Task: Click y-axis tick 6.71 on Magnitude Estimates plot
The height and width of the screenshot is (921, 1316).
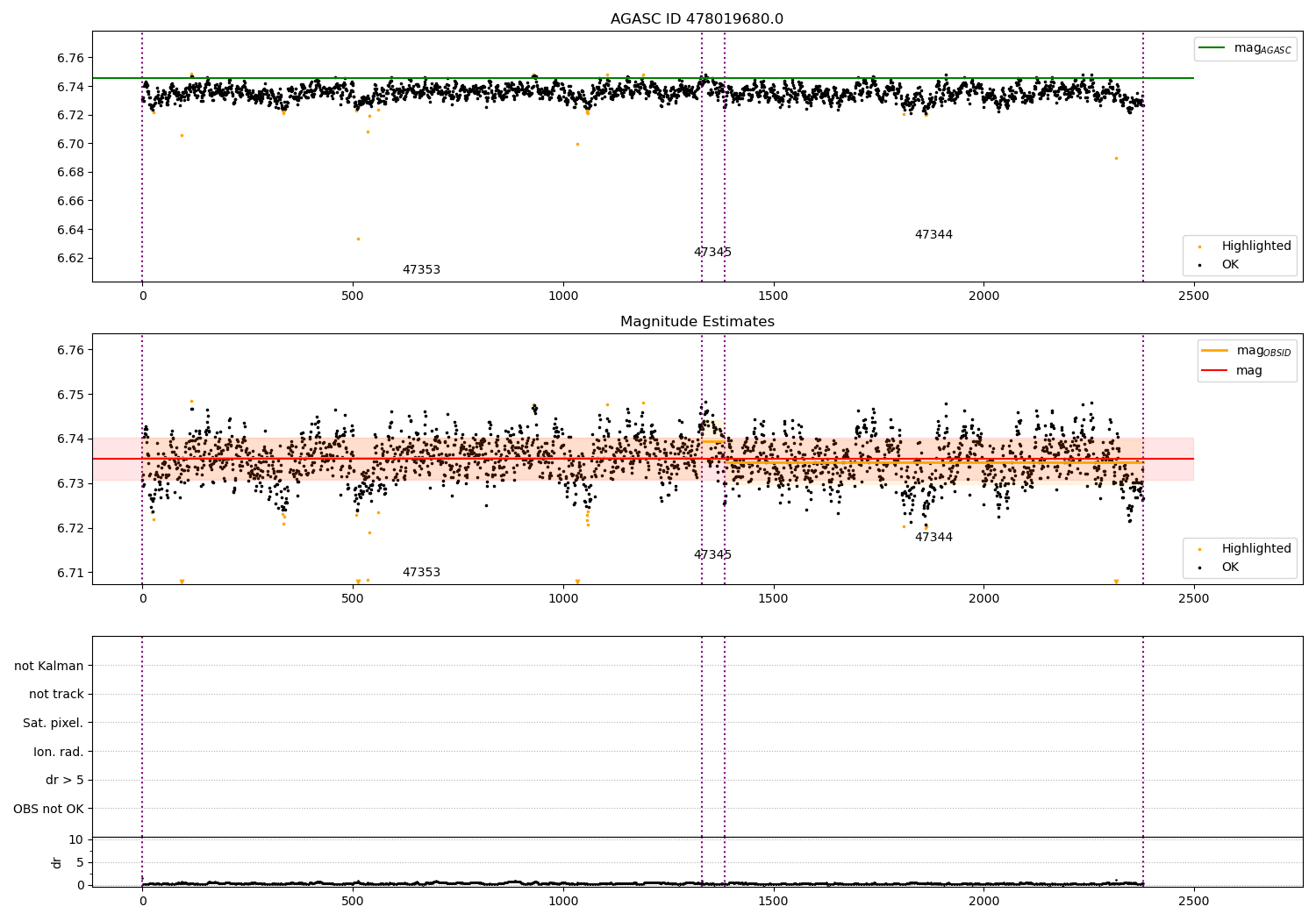Action: 69,573
